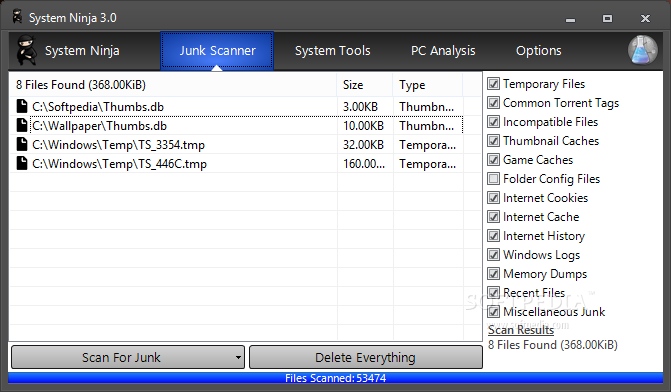
Task: Uncheck Thumbnail Caches
Action: click(x=493, y=141)
